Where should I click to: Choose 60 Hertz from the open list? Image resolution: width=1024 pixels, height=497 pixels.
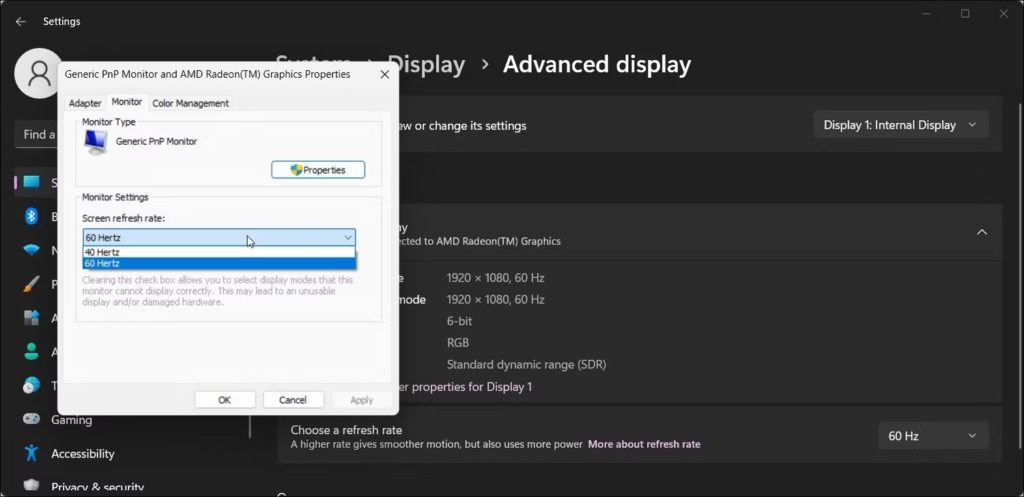[x=219, y=263]
